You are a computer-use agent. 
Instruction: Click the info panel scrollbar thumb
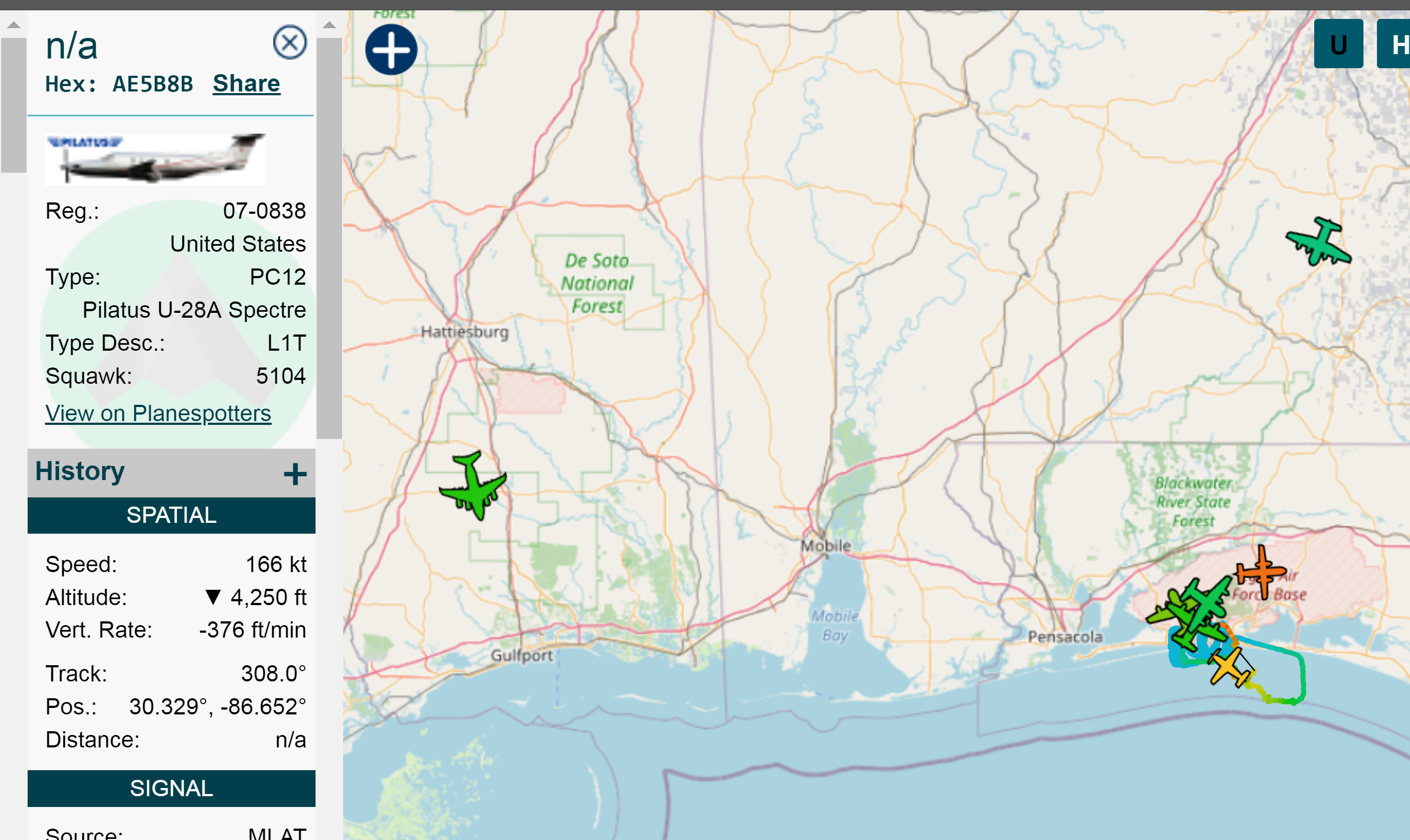[329, 238]
